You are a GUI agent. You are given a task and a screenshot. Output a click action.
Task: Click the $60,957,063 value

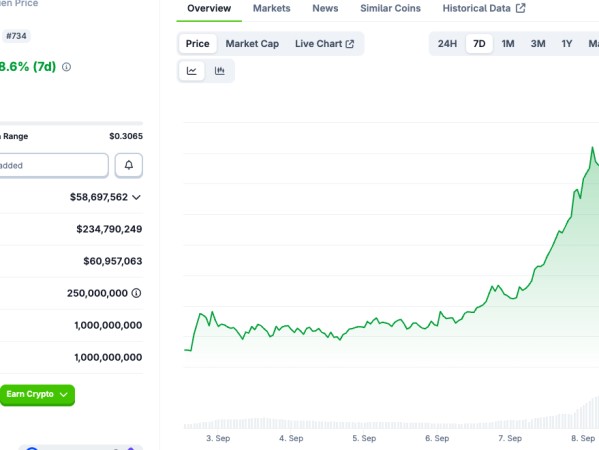point(113,261)
